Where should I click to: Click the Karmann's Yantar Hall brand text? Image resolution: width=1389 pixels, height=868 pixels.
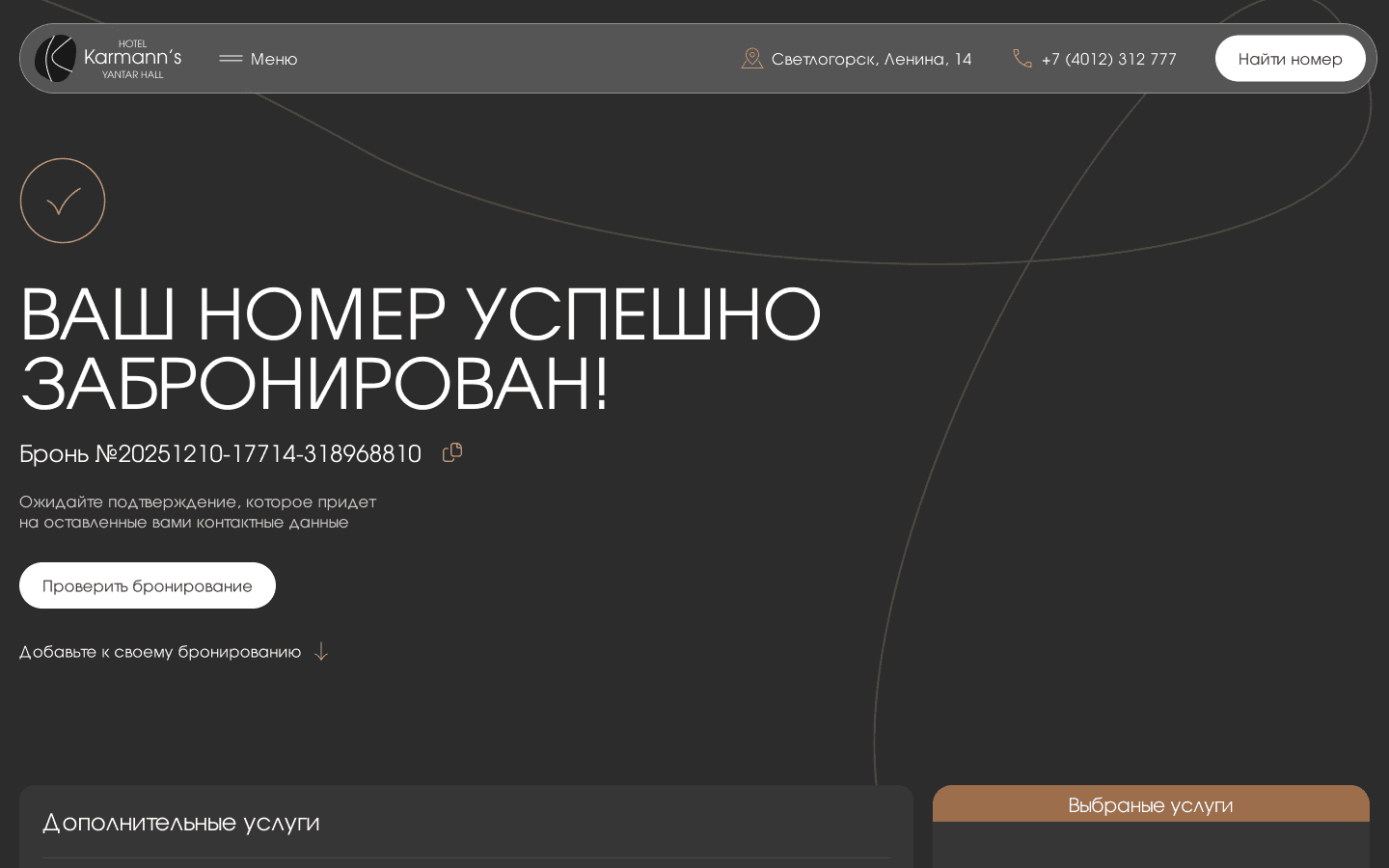click(x=132, y=58)
